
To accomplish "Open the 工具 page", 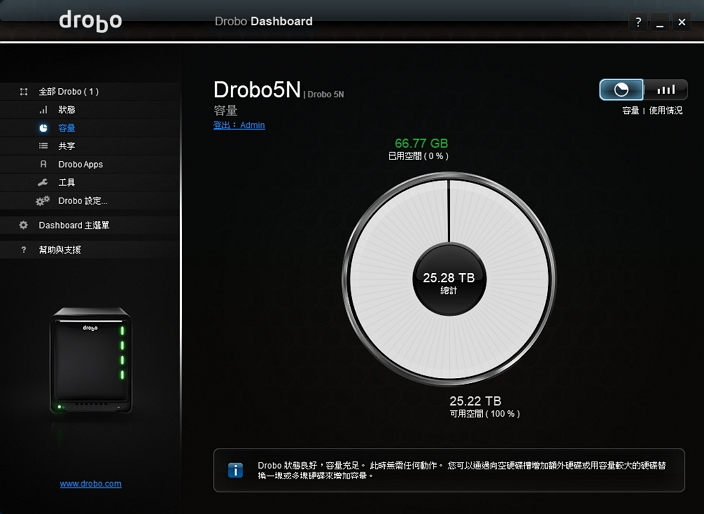I will pyautogui.click(x=90, y=182).
